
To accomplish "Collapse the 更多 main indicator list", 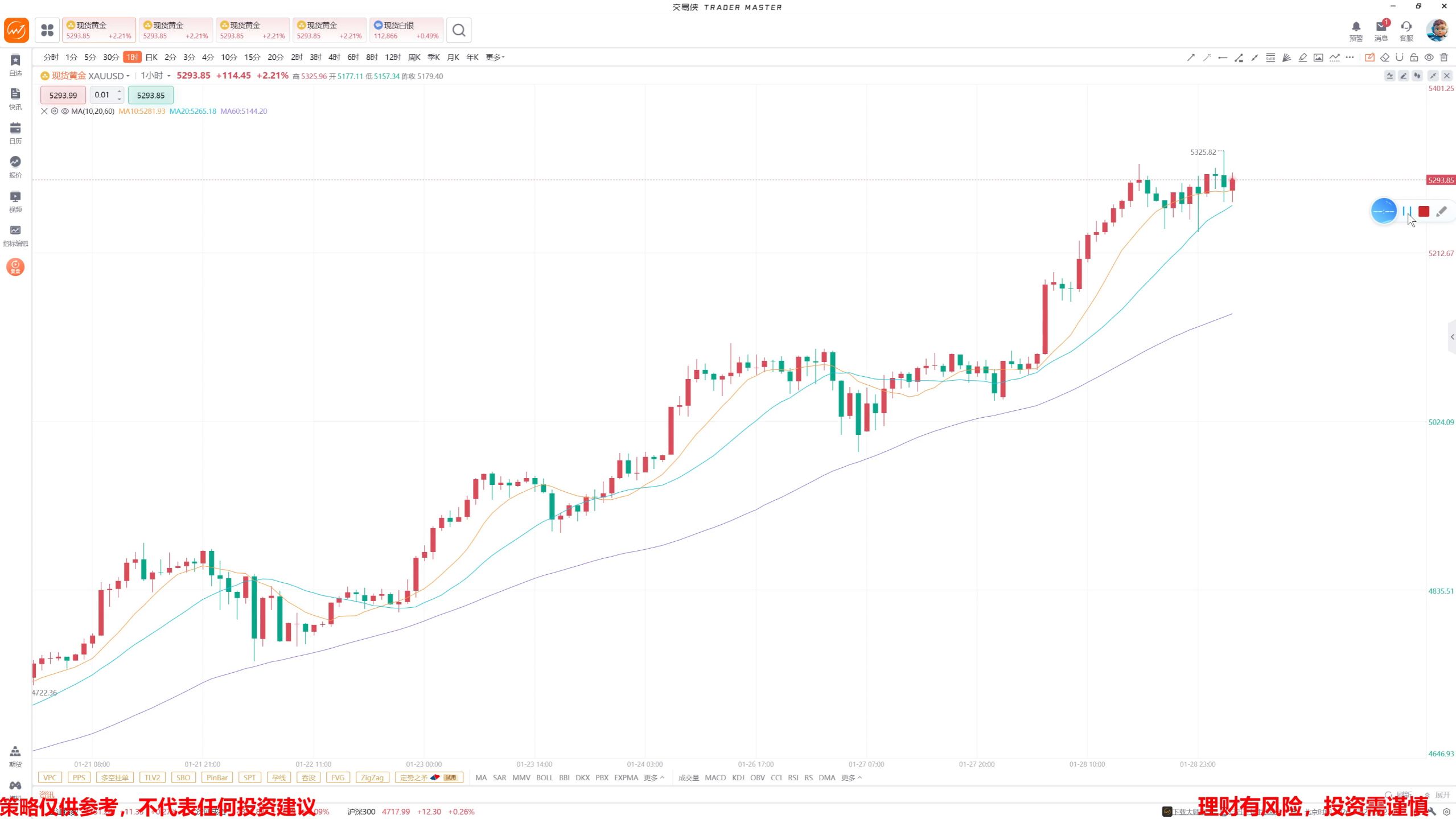I will pos(653,777).
